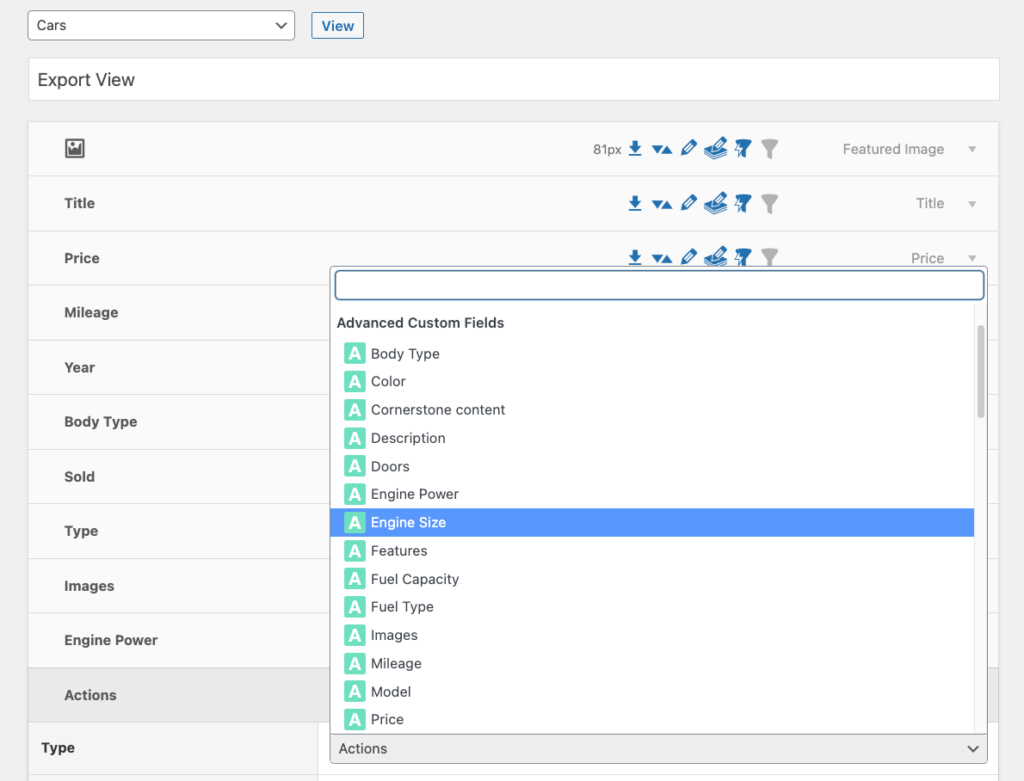Viewport: 1024px width, 781px height.
Task: Click gray funnel icon in Featured Image row
Action: pos(769,149)
